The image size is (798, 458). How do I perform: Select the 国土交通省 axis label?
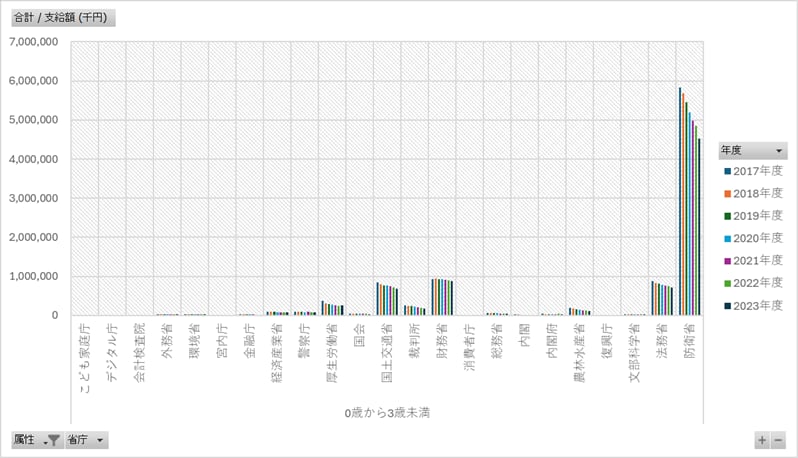click(x=387, y=352)
